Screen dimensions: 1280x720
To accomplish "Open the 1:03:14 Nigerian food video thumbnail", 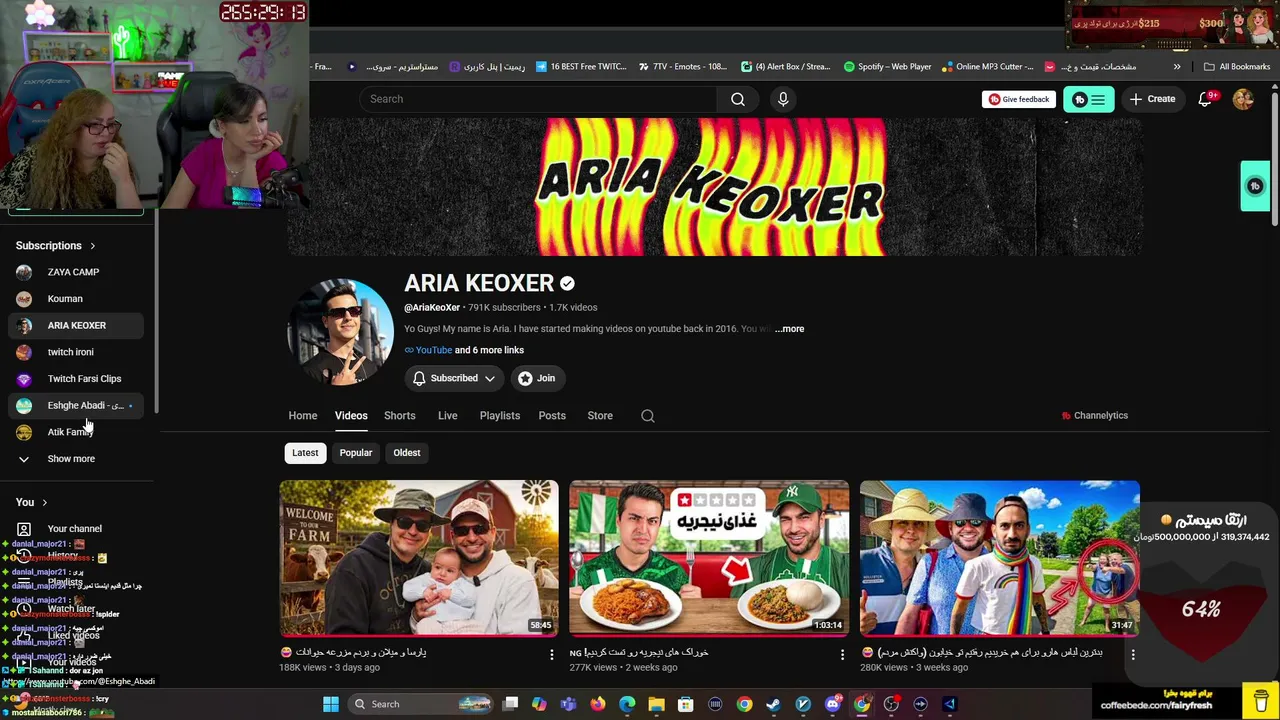I will [x=709, y=558].
